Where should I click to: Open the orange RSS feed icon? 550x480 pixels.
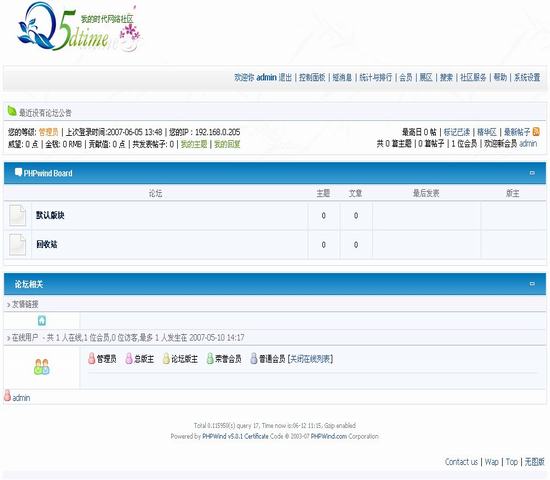pos(536,132)
